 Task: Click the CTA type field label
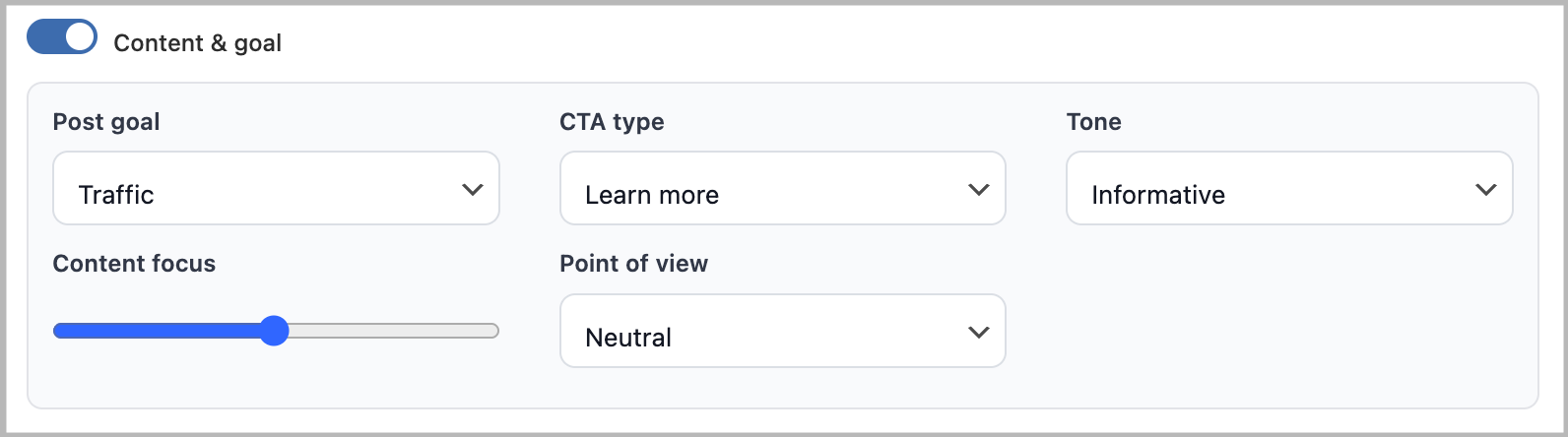coord(612,122)
